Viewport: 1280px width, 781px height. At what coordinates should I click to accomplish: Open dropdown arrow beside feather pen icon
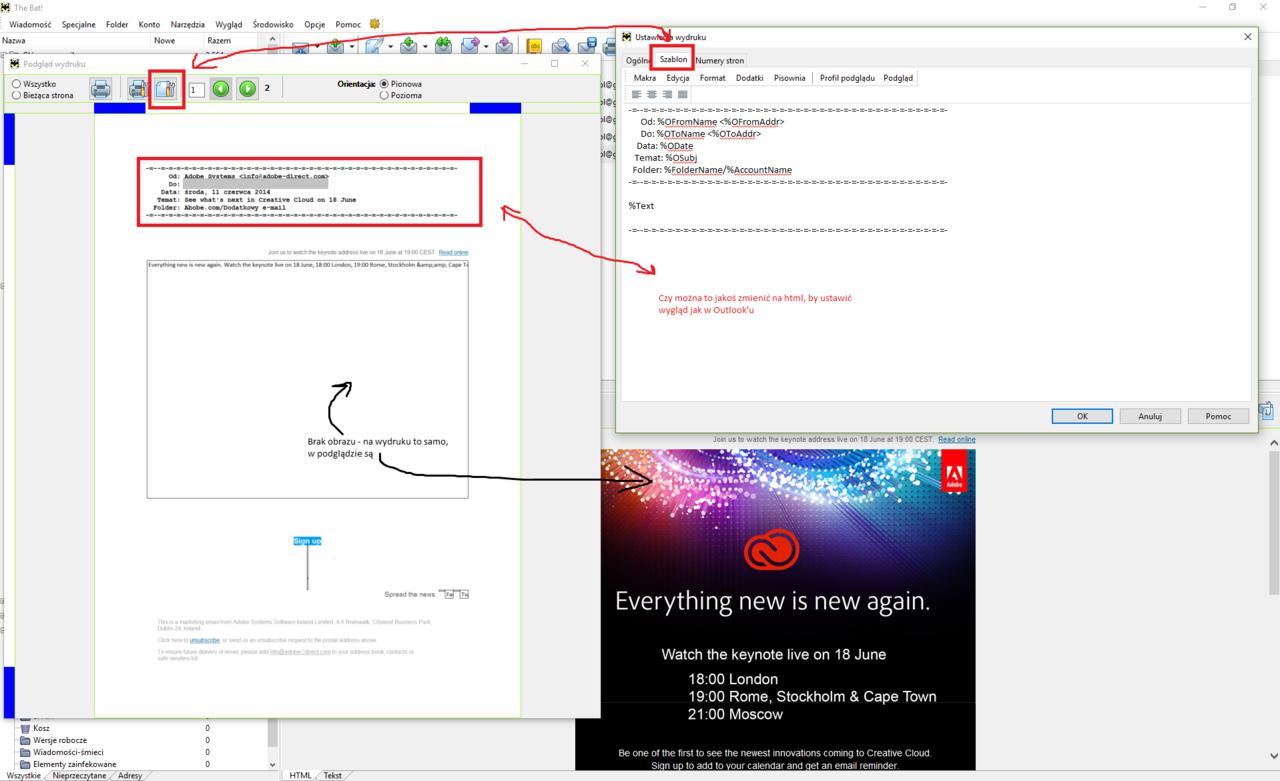coord(391,47)
